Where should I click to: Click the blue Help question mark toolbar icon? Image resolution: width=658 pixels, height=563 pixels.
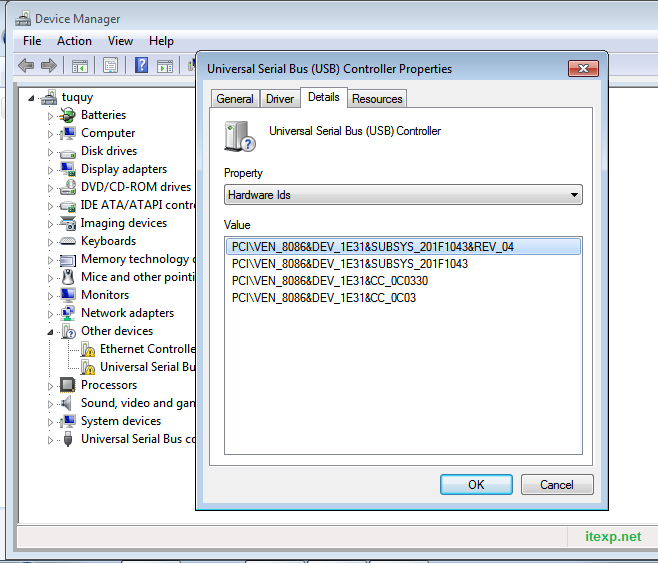tap(141, 65)
